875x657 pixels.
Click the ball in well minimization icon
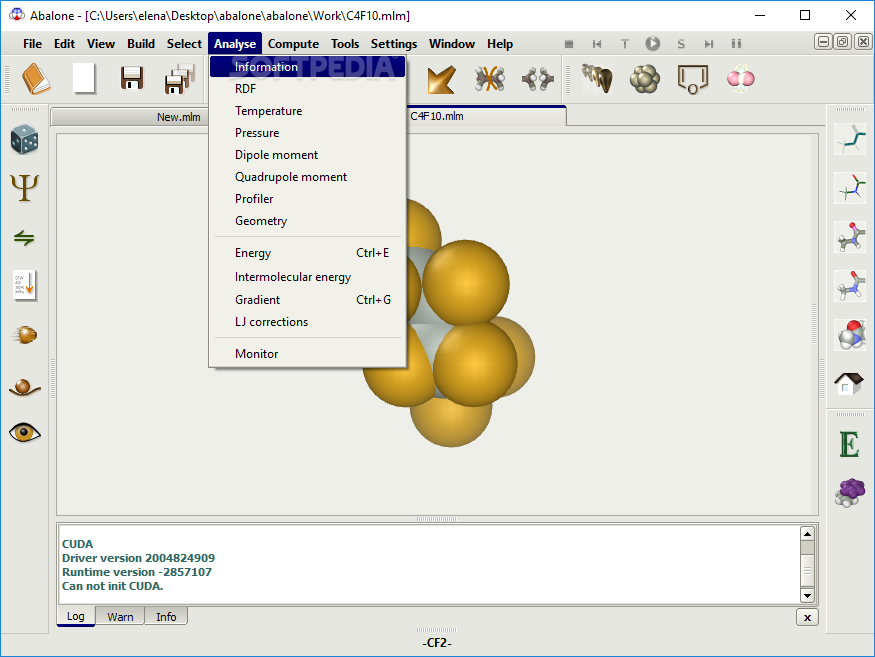[25, 386]
